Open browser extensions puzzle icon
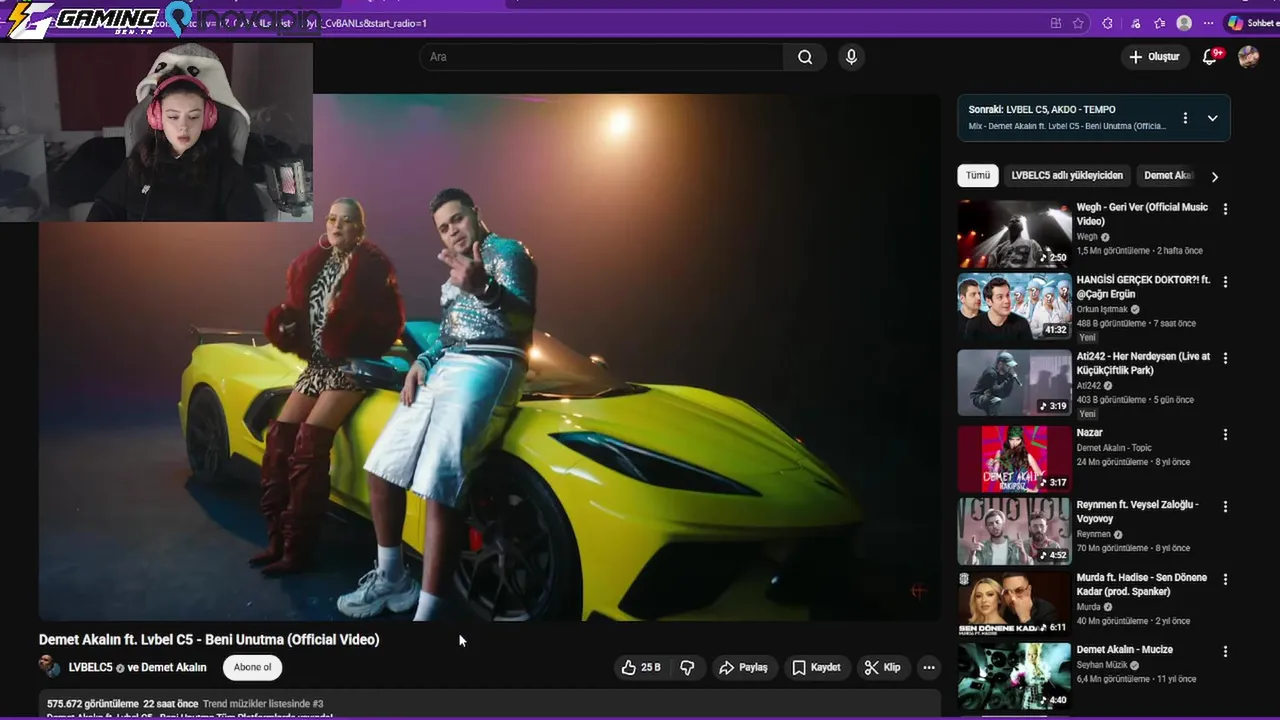The height and width of the screenshot is (720, 1280). [x=1107, y=23]
